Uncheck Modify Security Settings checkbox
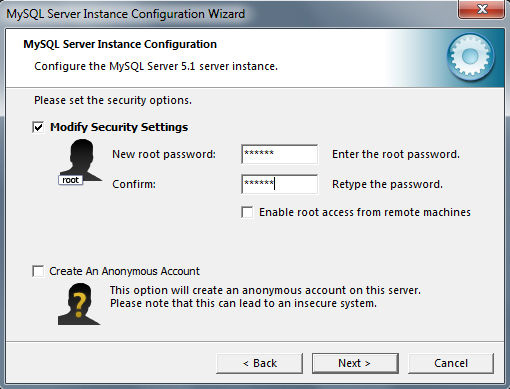Viewport: 510px width, 389px height. pyautogui.click(x=38, y=127)
